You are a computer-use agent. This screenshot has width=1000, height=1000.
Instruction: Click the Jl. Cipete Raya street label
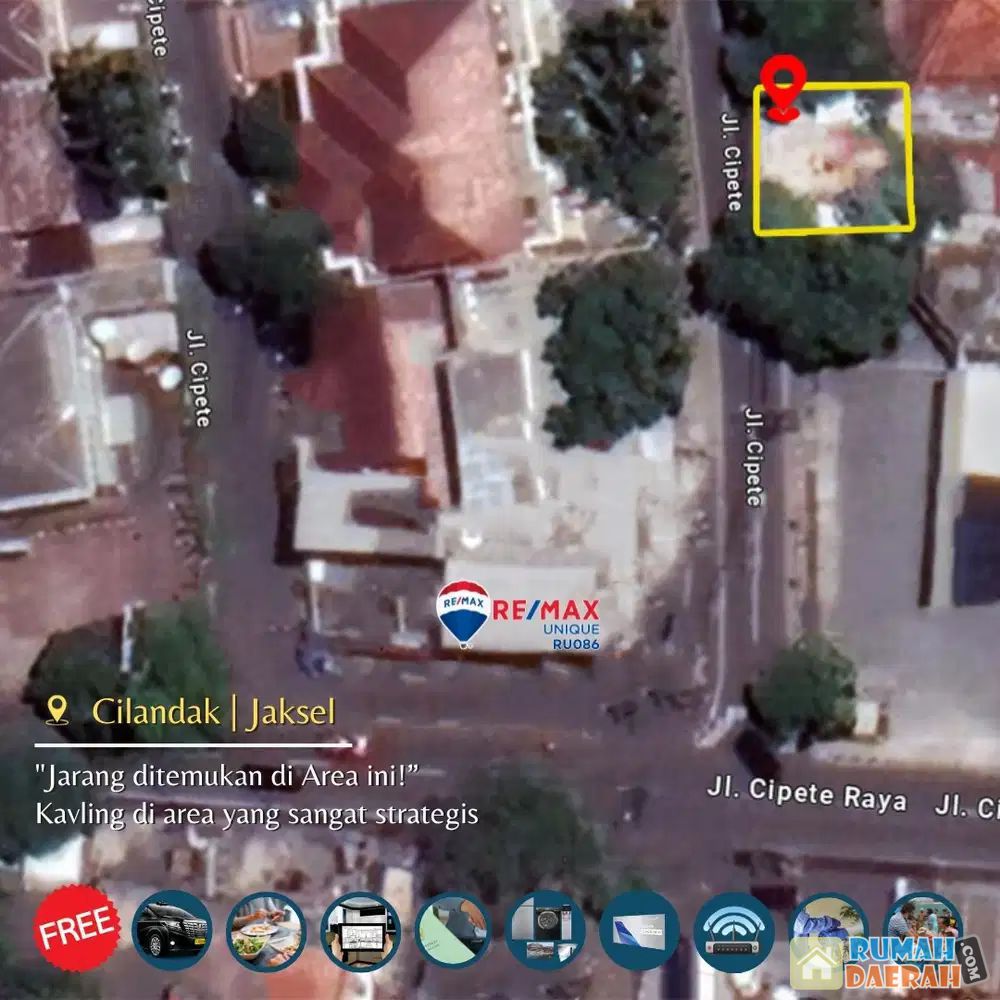coord(806,796)
